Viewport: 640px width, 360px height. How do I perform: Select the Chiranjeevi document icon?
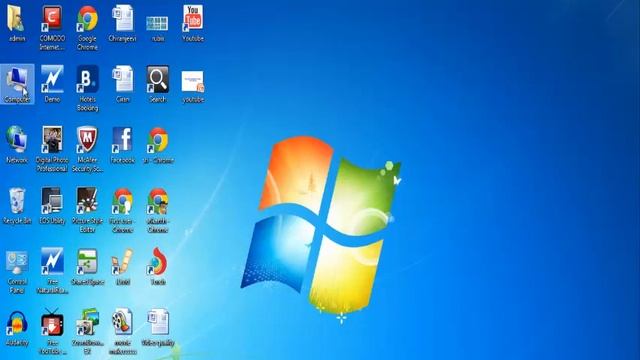123,19
